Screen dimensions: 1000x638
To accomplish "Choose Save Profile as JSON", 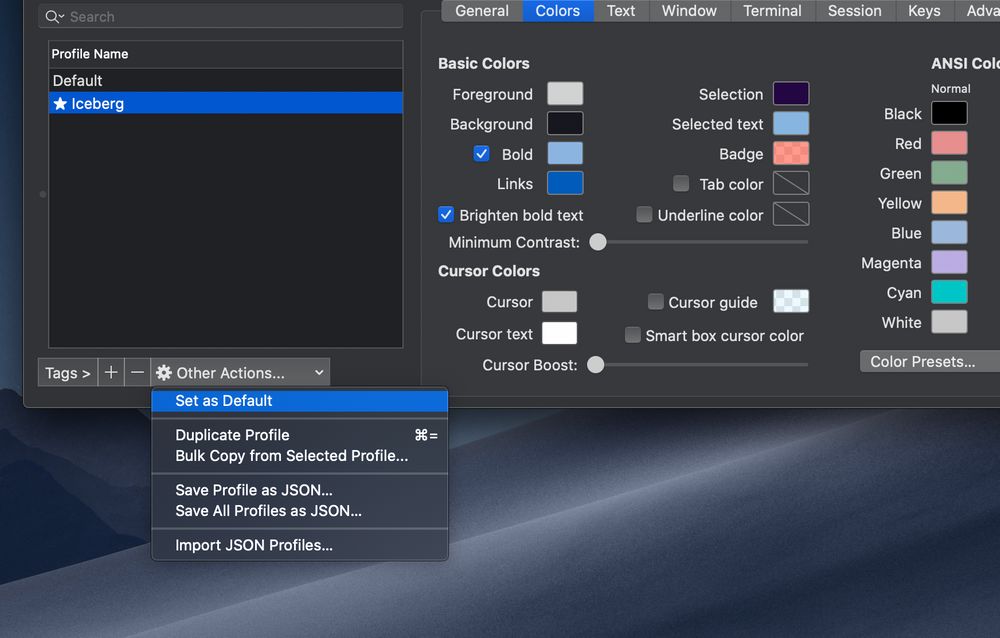I will 300,490.
